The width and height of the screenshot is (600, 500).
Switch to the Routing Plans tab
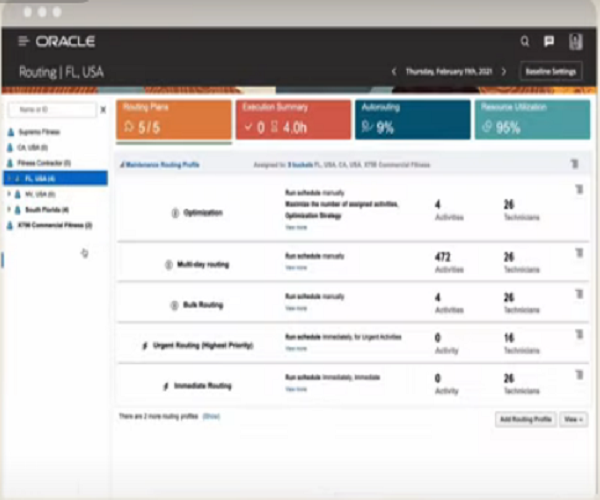coord(174,120)
